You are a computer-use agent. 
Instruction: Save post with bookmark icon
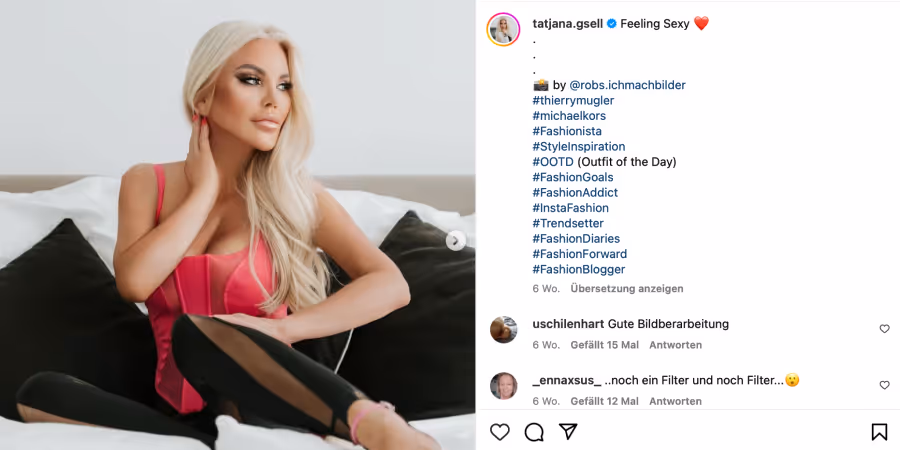pos(879,432)
